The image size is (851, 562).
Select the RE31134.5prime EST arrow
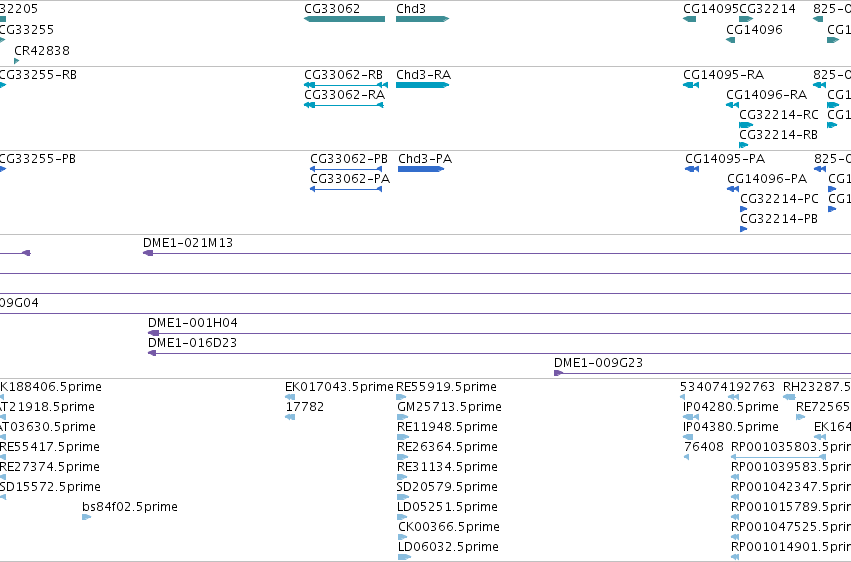(x=402, y=477)
